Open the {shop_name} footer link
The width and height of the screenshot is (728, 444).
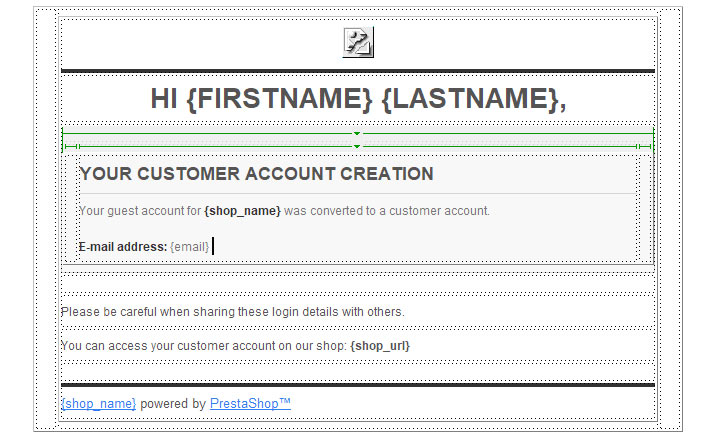click(98, 403)
